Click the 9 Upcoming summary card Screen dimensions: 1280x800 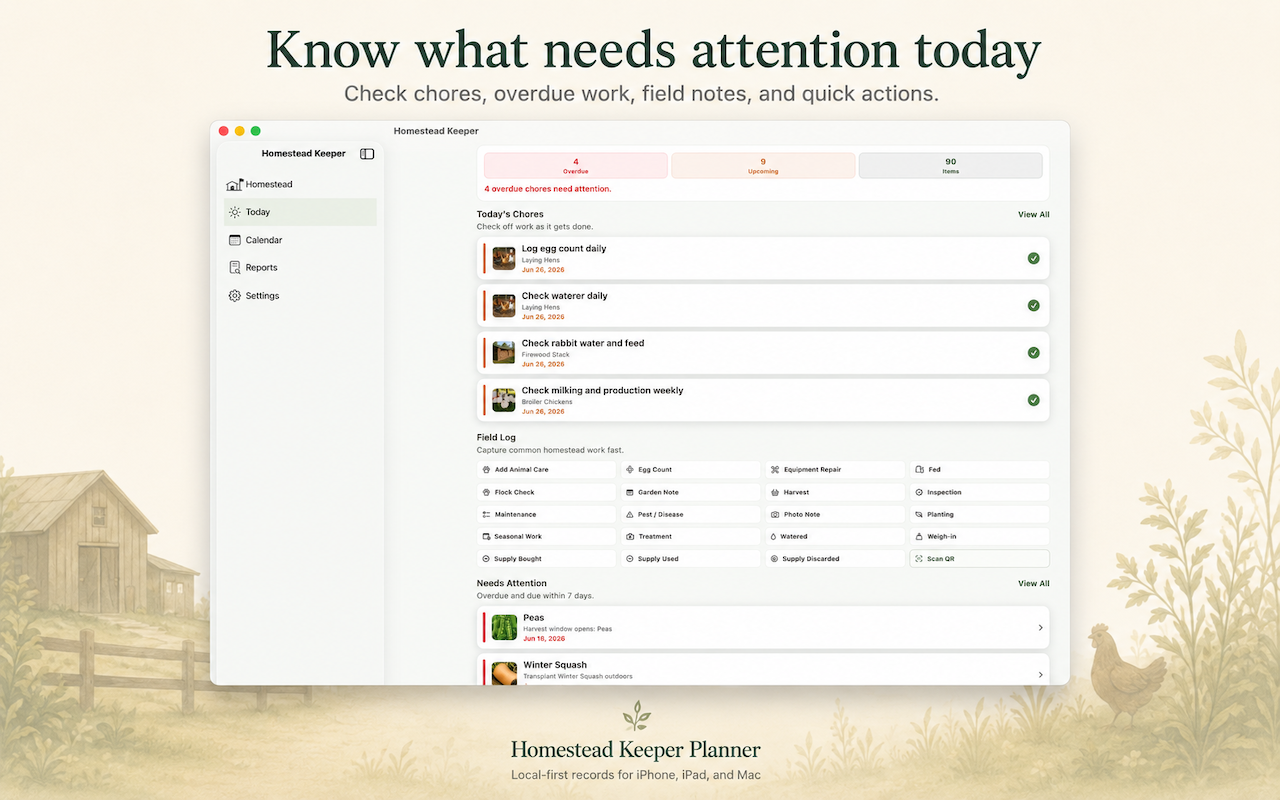pos(763,166)
